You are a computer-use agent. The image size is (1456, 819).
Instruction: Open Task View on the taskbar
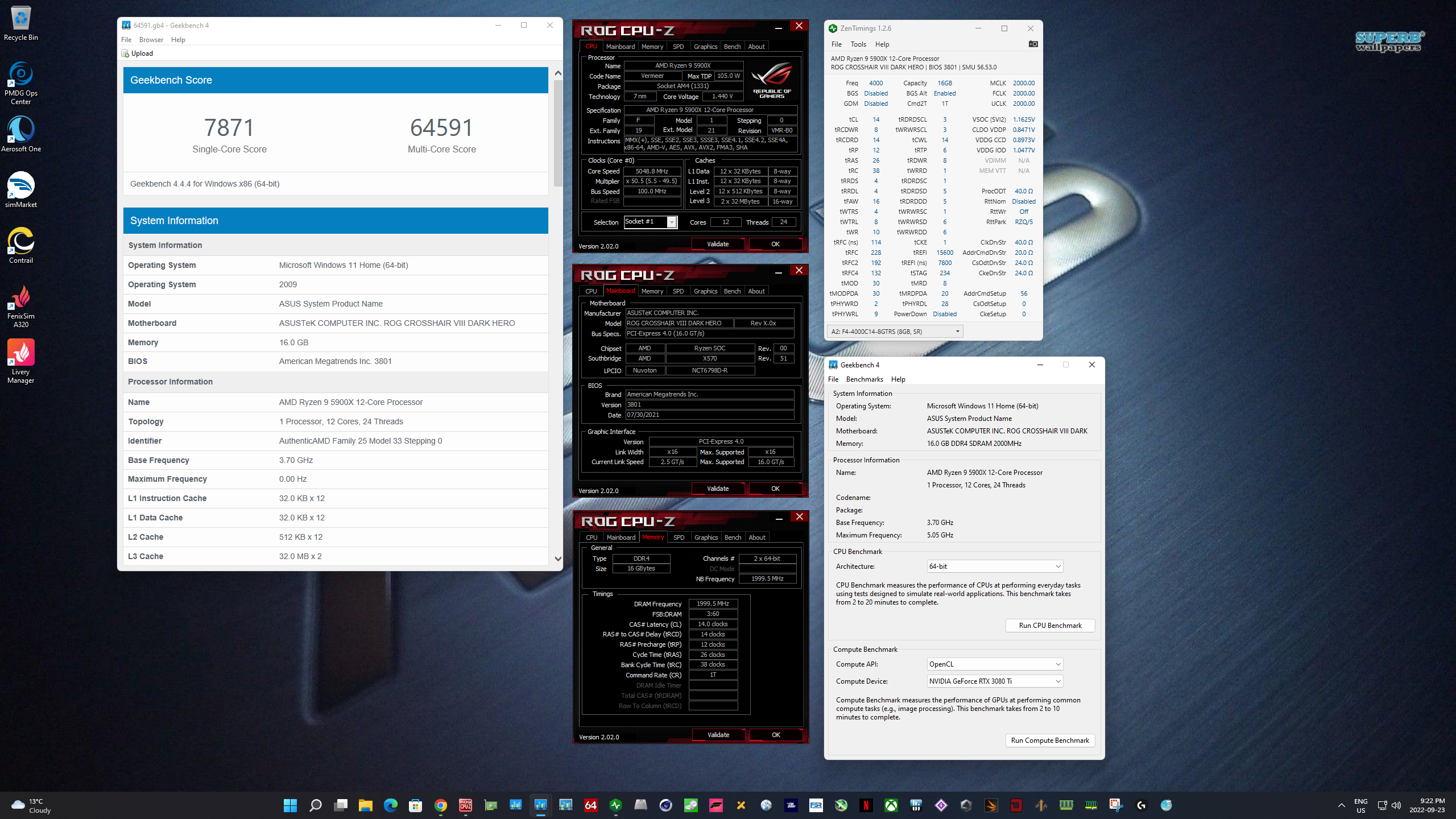click(340, 805)
